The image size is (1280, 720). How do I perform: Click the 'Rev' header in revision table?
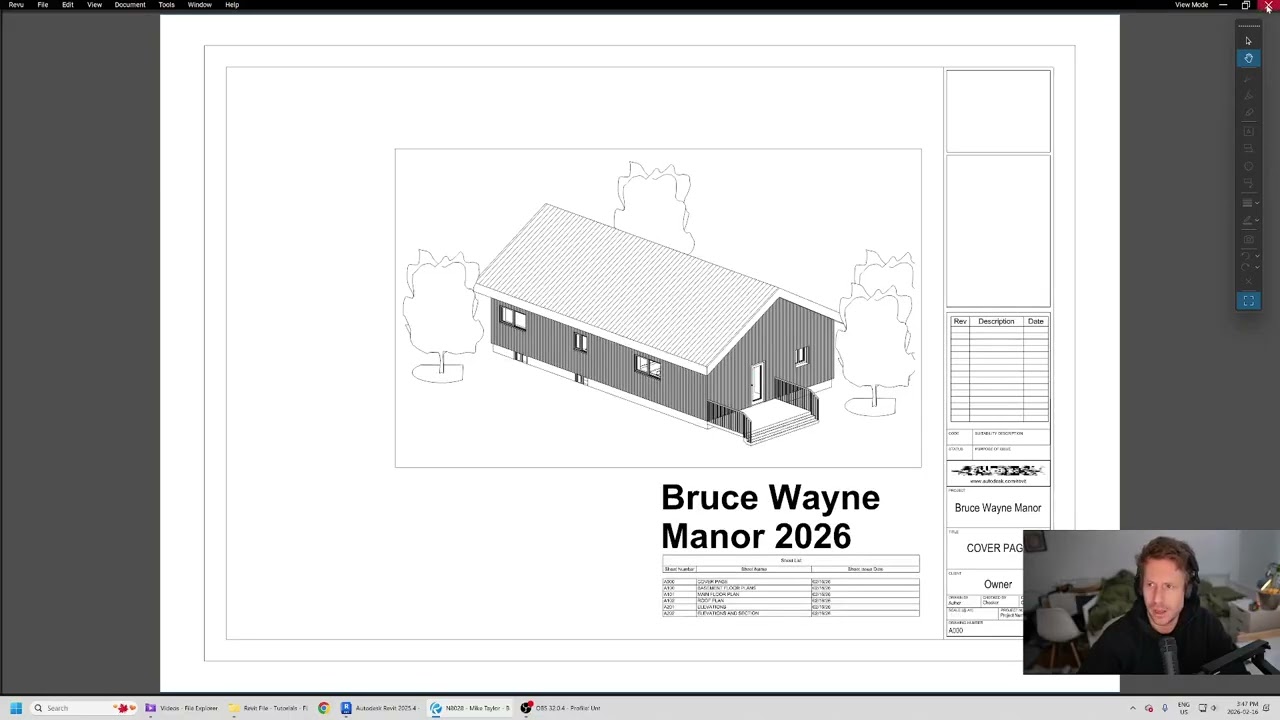click(x=960, y=321)
